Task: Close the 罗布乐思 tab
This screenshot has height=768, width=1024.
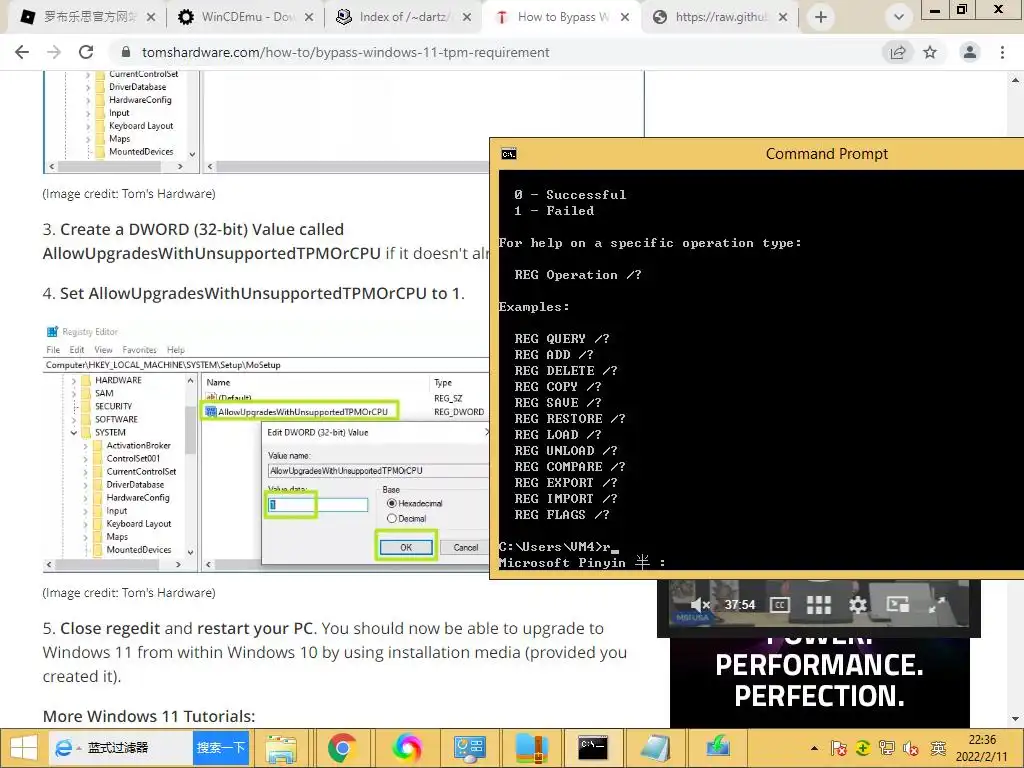Action: click(x=151, y=18)
